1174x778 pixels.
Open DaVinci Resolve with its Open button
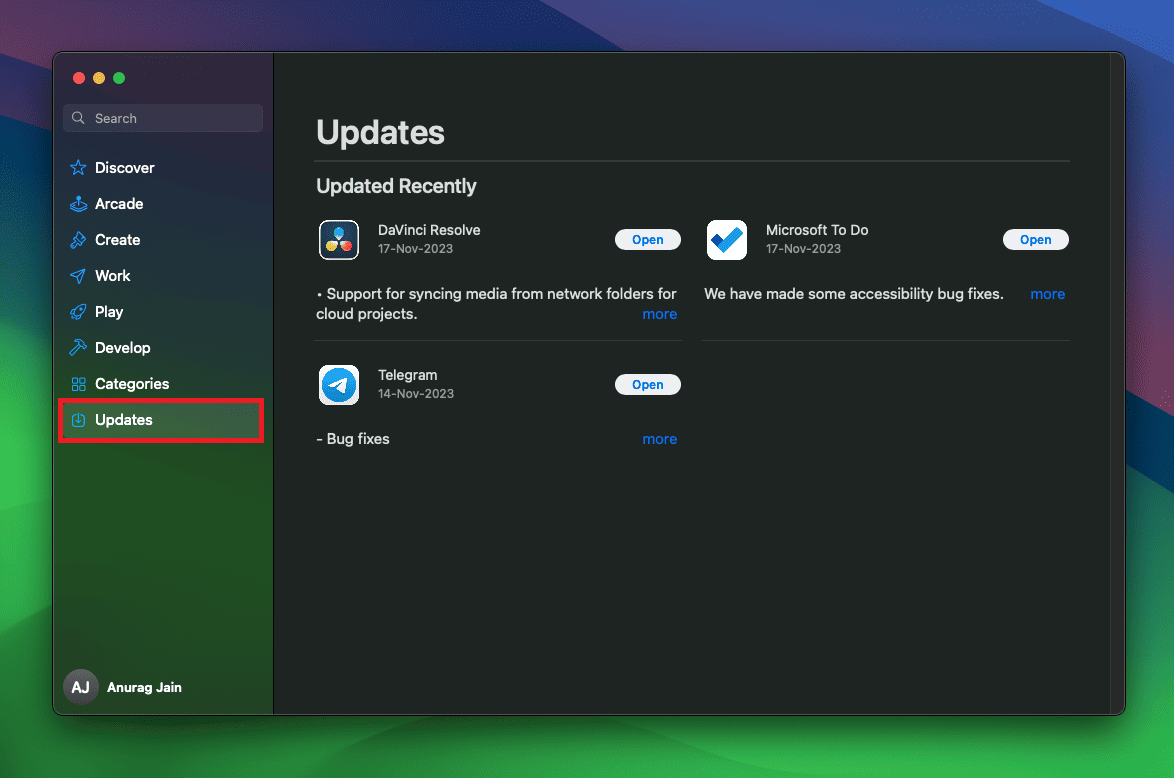[x=648, y=240]
